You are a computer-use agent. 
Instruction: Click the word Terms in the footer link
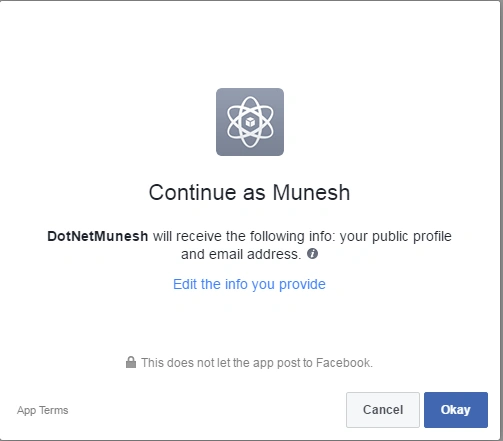54,410
